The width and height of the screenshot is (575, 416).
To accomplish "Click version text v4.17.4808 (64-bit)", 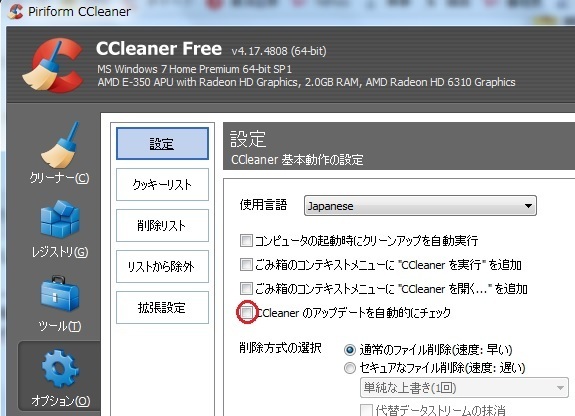I will pos(279,51).
